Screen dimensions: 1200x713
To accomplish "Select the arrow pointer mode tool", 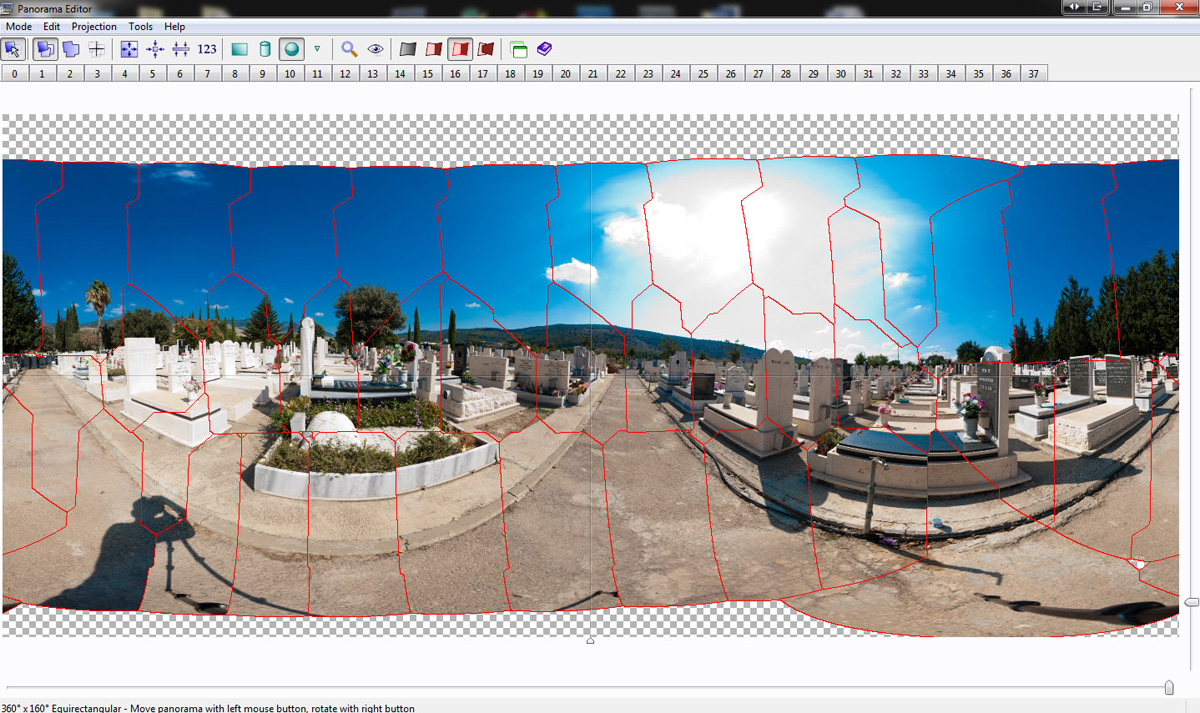I will pyautogui.click(x=14, y=49).
